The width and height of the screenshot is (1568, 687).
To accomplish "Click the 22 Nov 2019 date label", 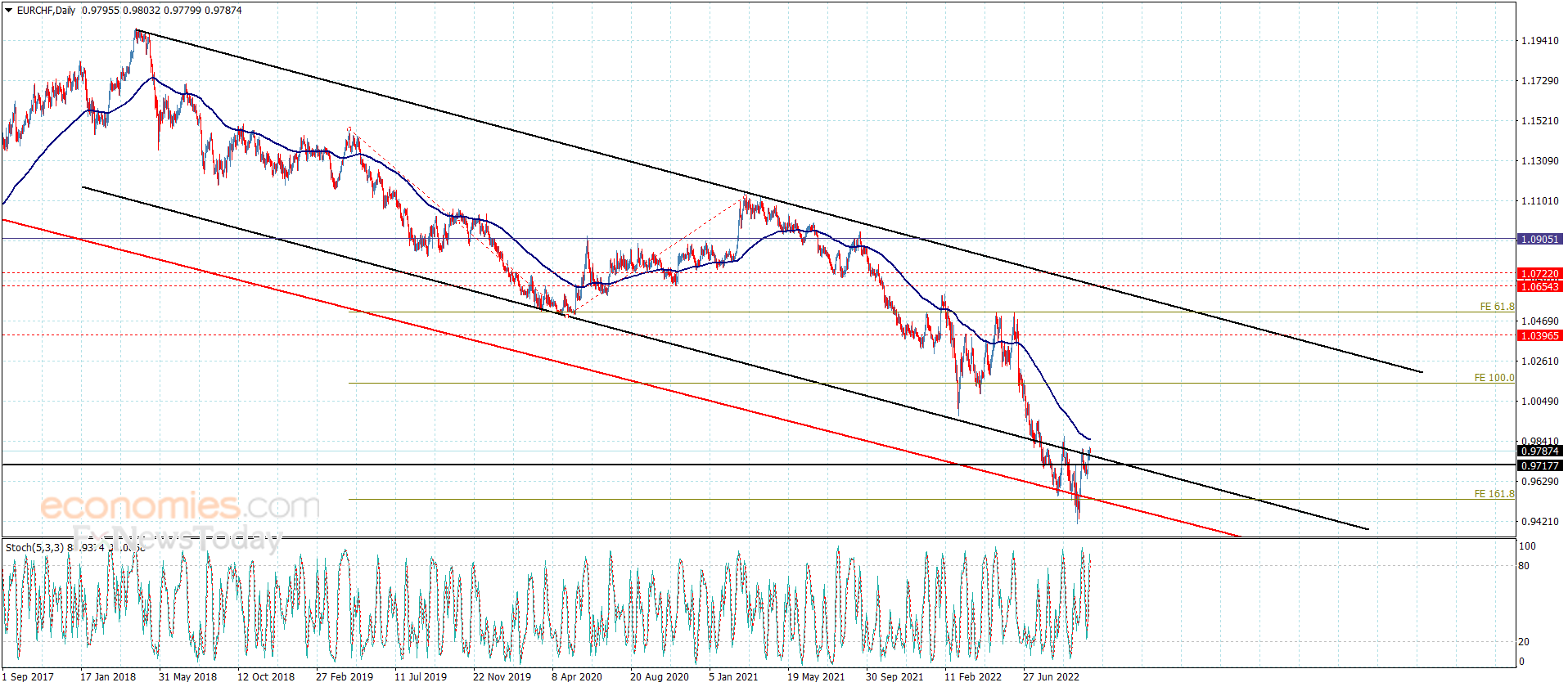I will tap(502, 676).
